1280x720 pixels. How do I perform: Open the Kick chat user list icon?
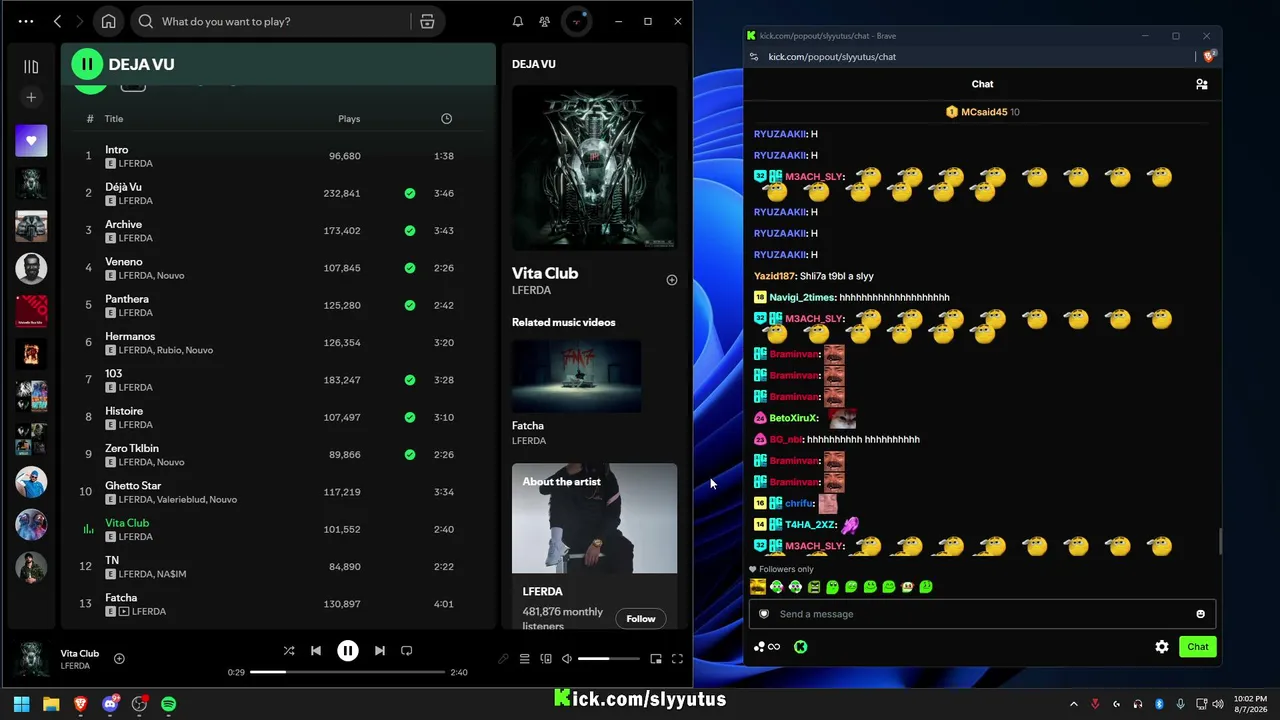tap(1201, 84)
